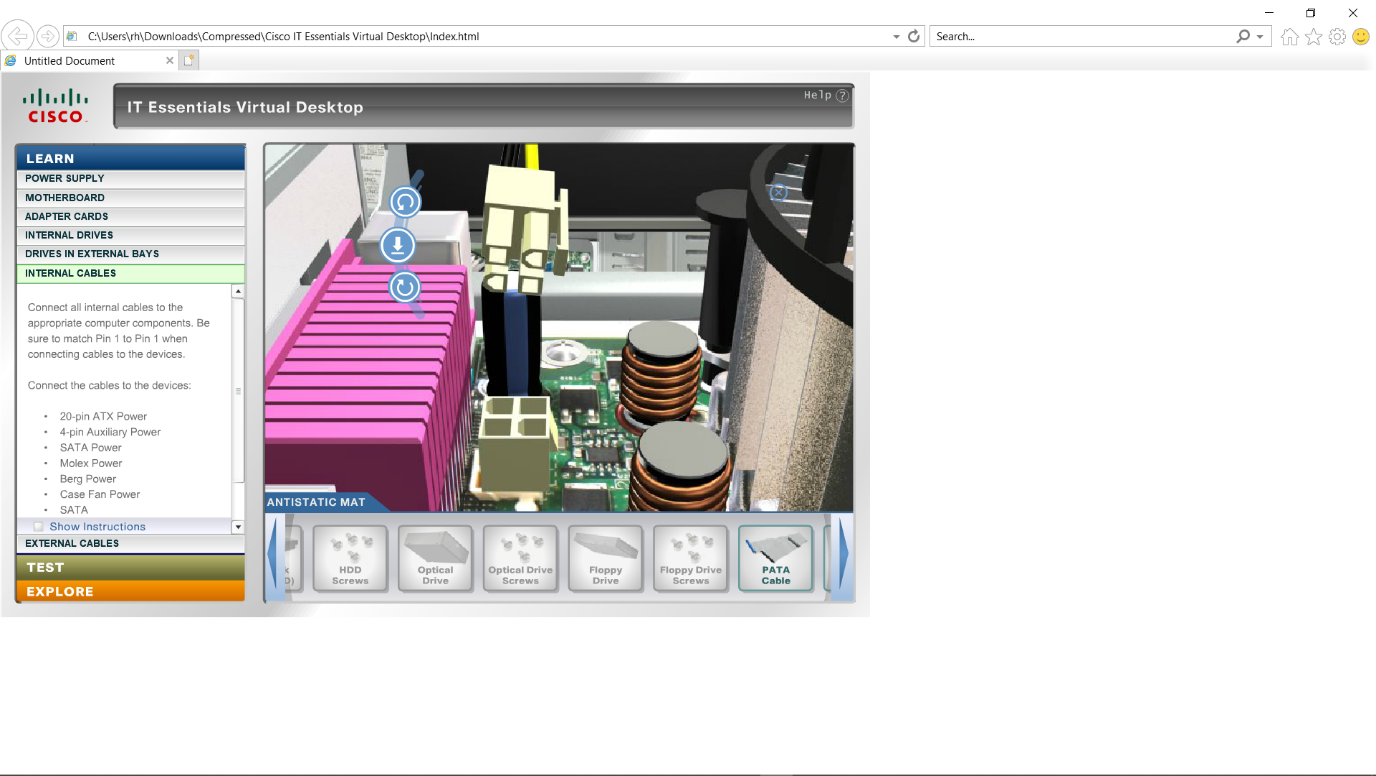Image resolution: width=1376 pixels, height=776 pixels.
Task: Open search provider dropdown arrow
Action: 1260,36
